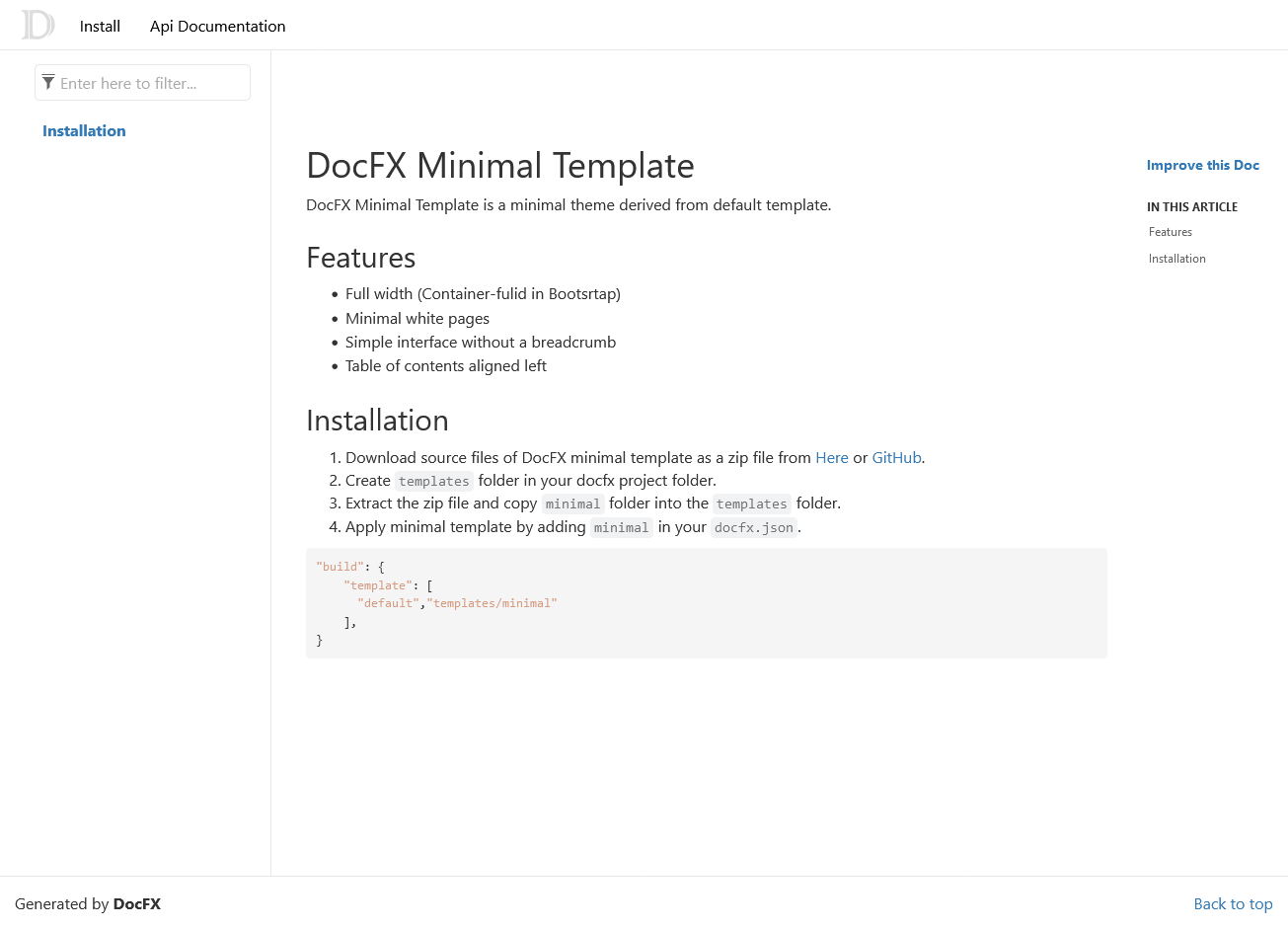Image resolution: width=1288 pixels, height=929 pixels.
Task: Open the 'Here' download link
Action: [832, 457]
